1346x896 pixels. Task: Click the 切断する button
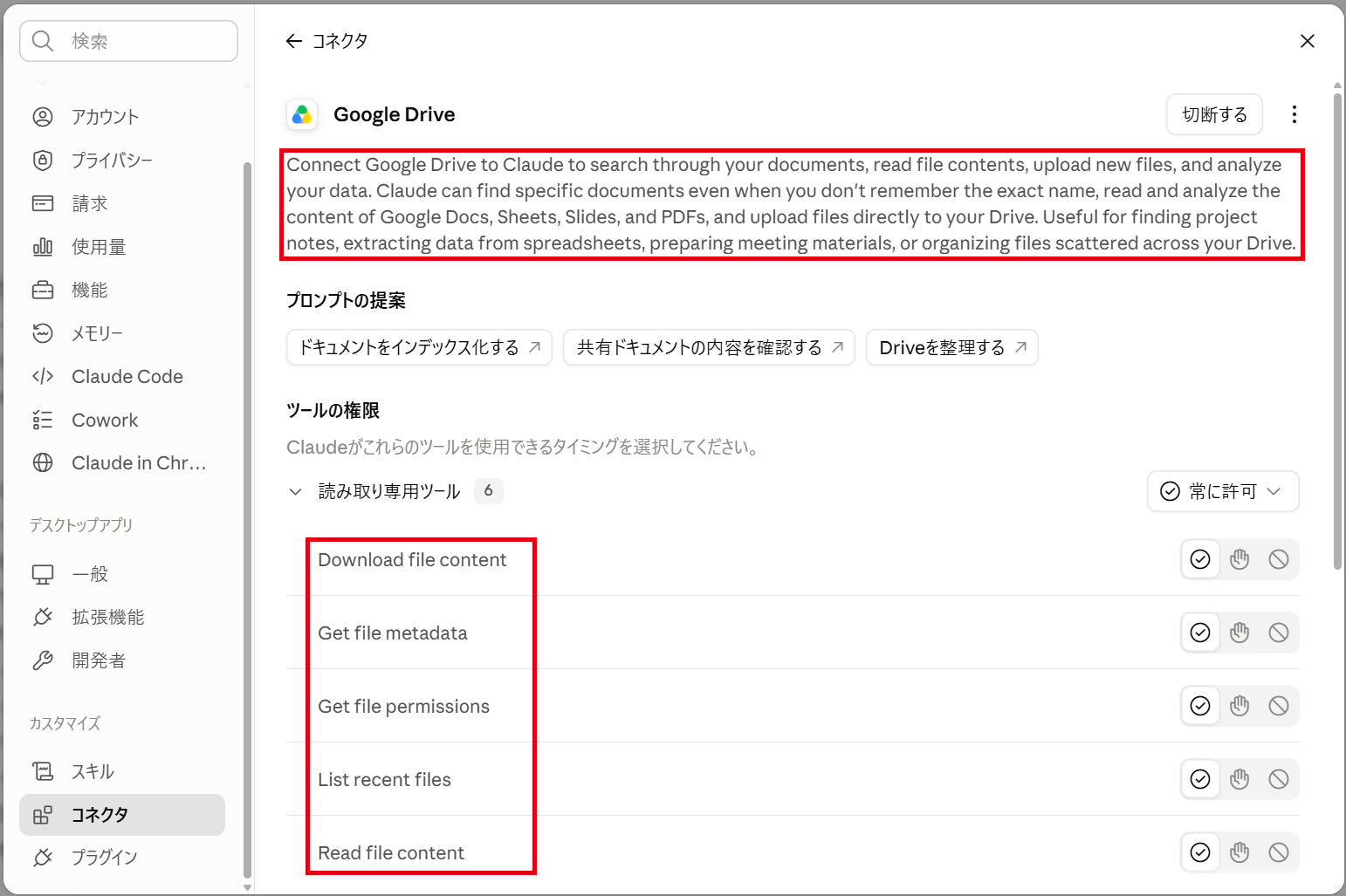pos(1214,114)
